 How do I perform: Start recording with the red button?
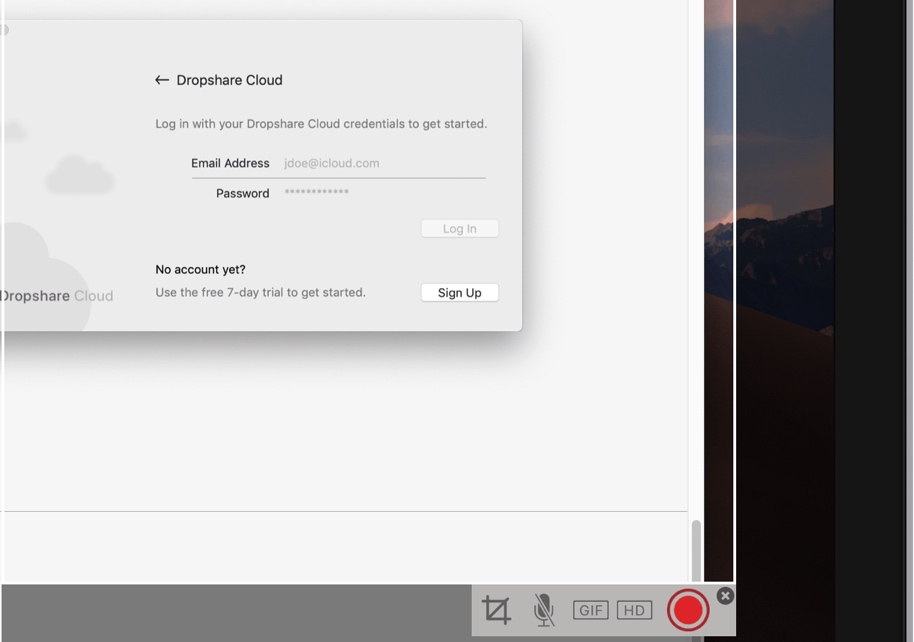click(688, 610)
